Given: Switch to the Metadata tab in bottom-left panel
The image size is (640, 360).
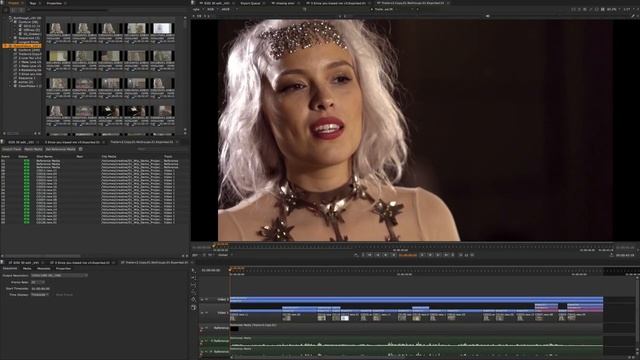Looking at the screenshot, I should pos(44,269).
